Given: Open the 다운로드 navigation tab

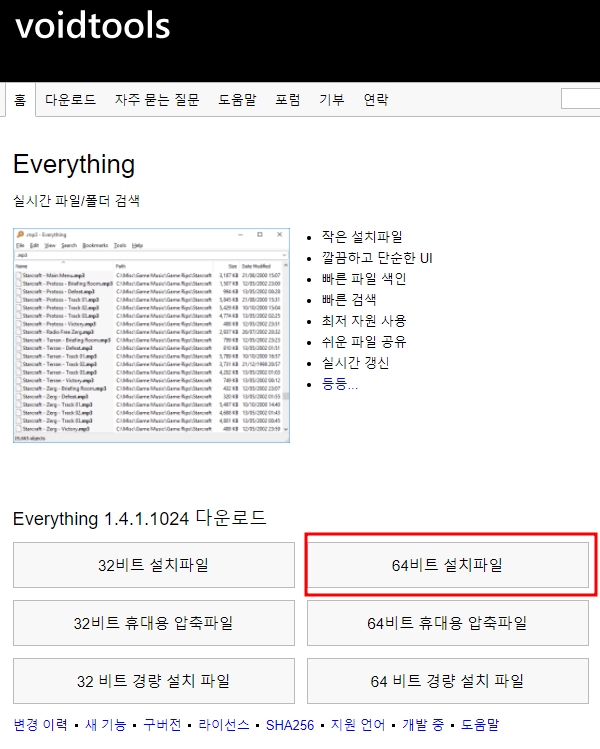Looking at the screenshot, I should coord(71,99).
